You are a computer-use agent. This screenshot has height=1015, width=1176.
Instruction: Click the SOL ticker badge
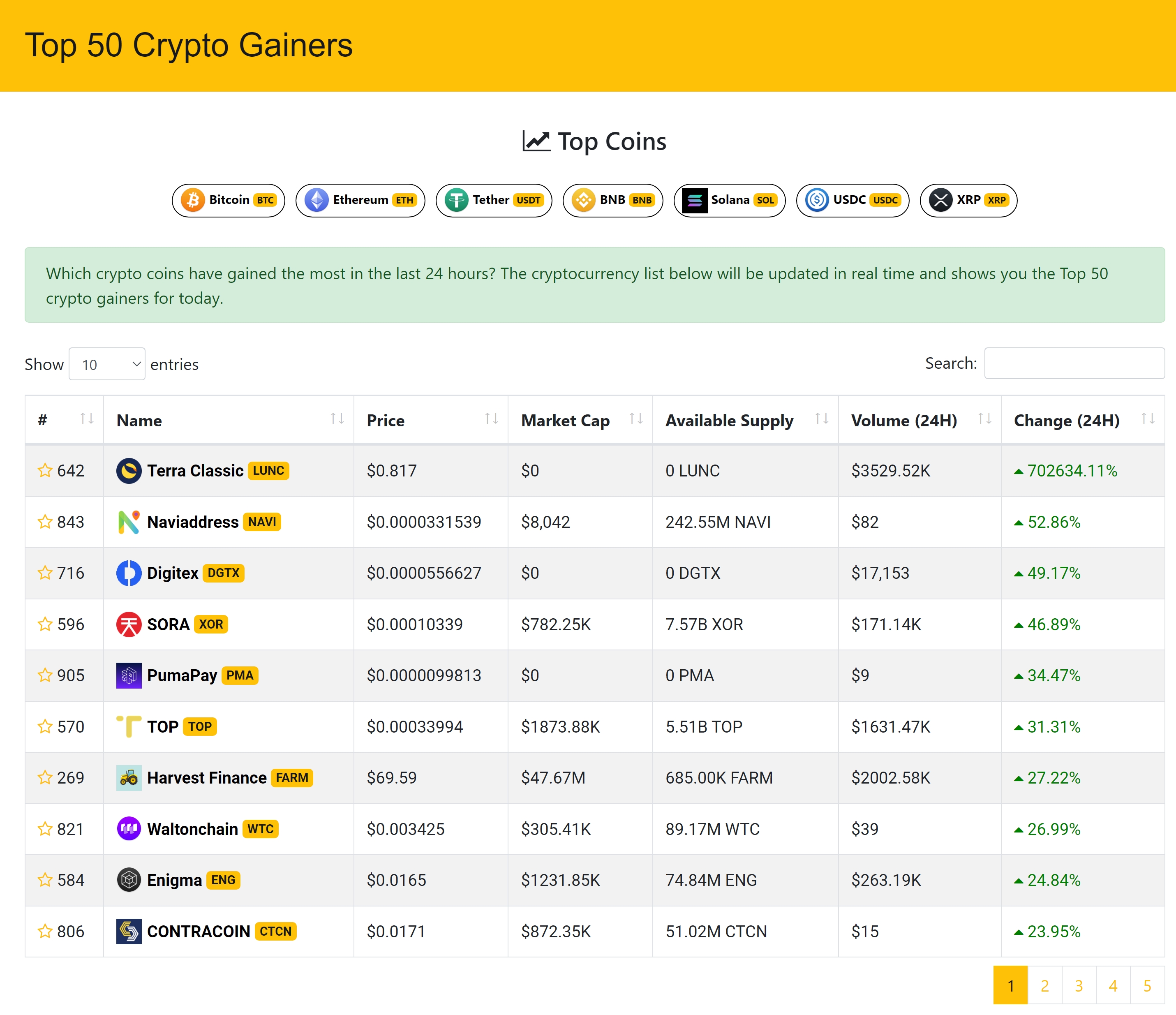click(765, 200)
